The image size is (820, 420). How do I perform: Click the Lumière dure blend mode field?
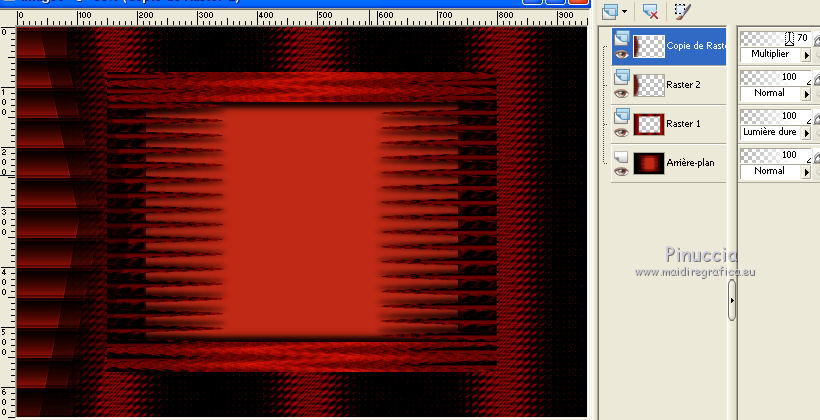[771, 132]
